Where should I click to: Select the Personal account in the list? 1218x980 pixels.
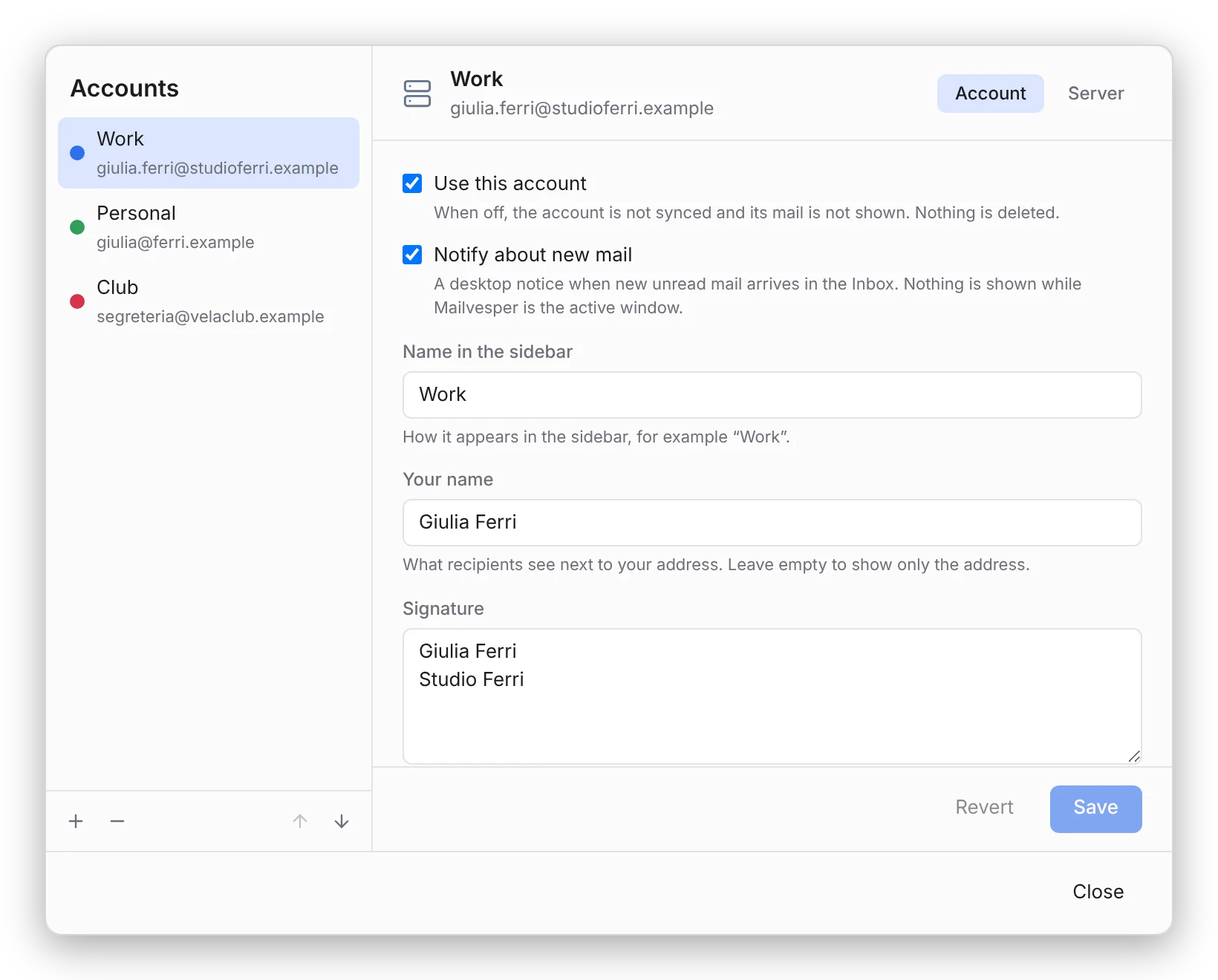click(209, 227)
